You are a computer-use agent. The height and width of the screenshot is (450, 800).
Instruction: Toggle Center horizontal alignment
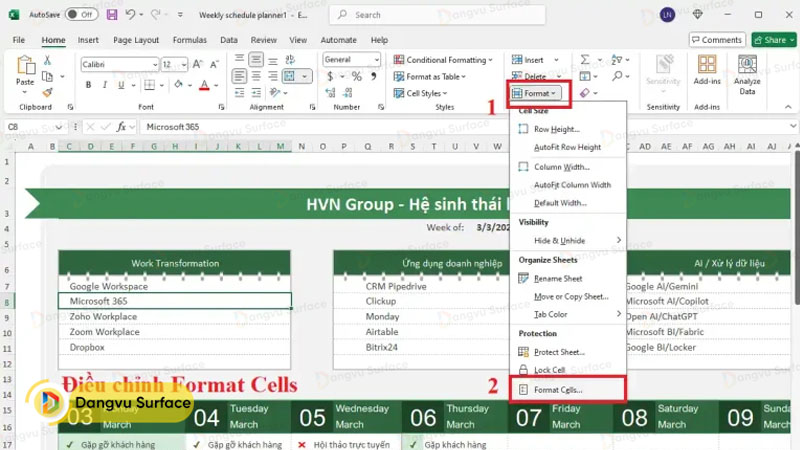[x=256, y=77]
